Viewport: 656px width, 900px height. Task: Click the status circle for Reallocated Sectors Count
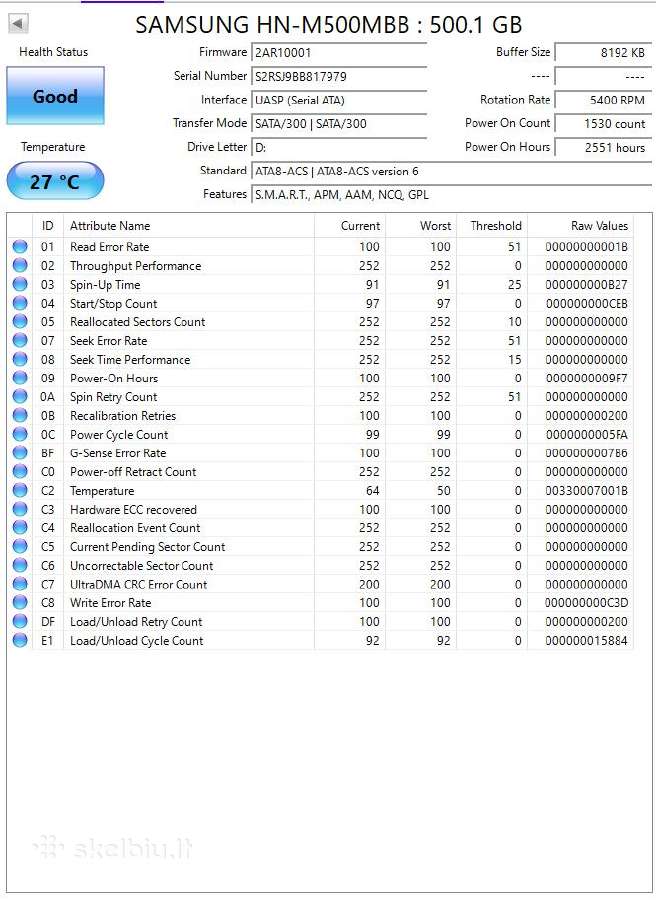20,321
